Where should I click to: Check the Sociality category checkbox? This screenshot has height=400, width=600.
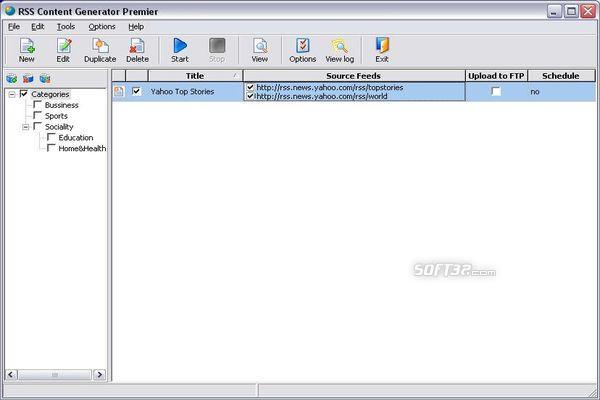pos(38,126)
